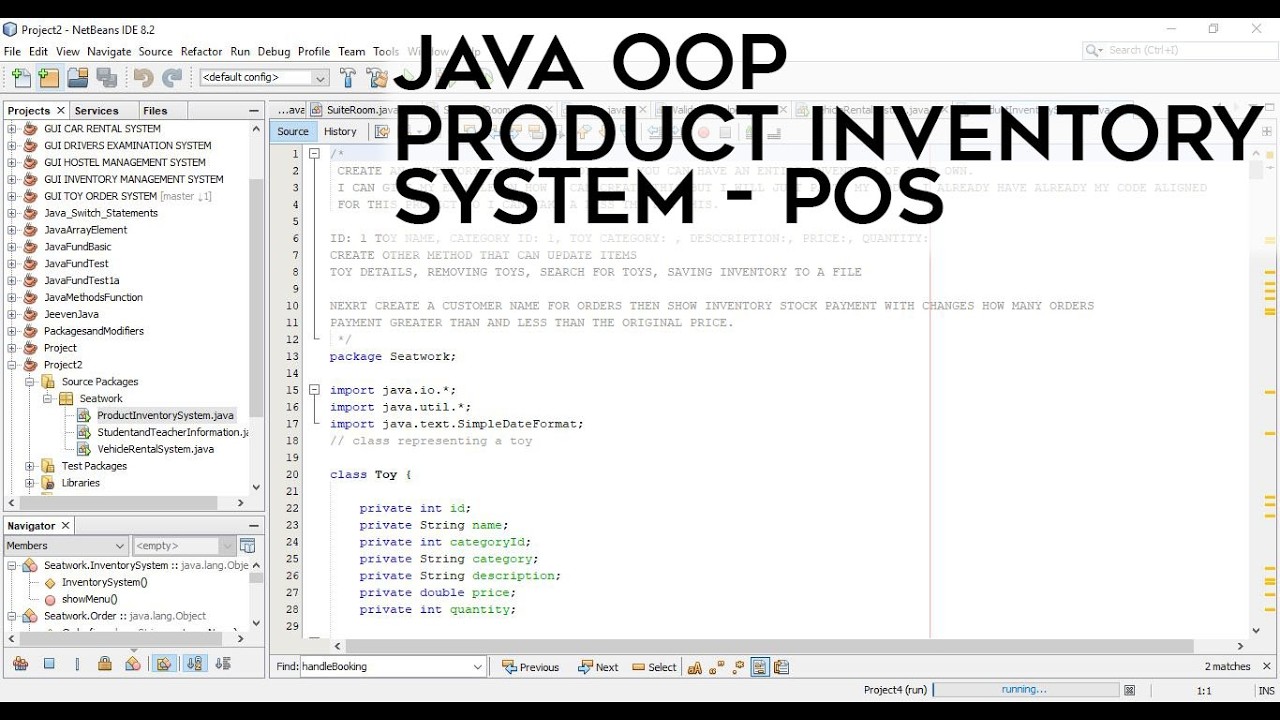The width and height of the screenshot is (1280, 720).
Task: Toggle Show Non-Public Members lock icon
Action: coord(105,663)
